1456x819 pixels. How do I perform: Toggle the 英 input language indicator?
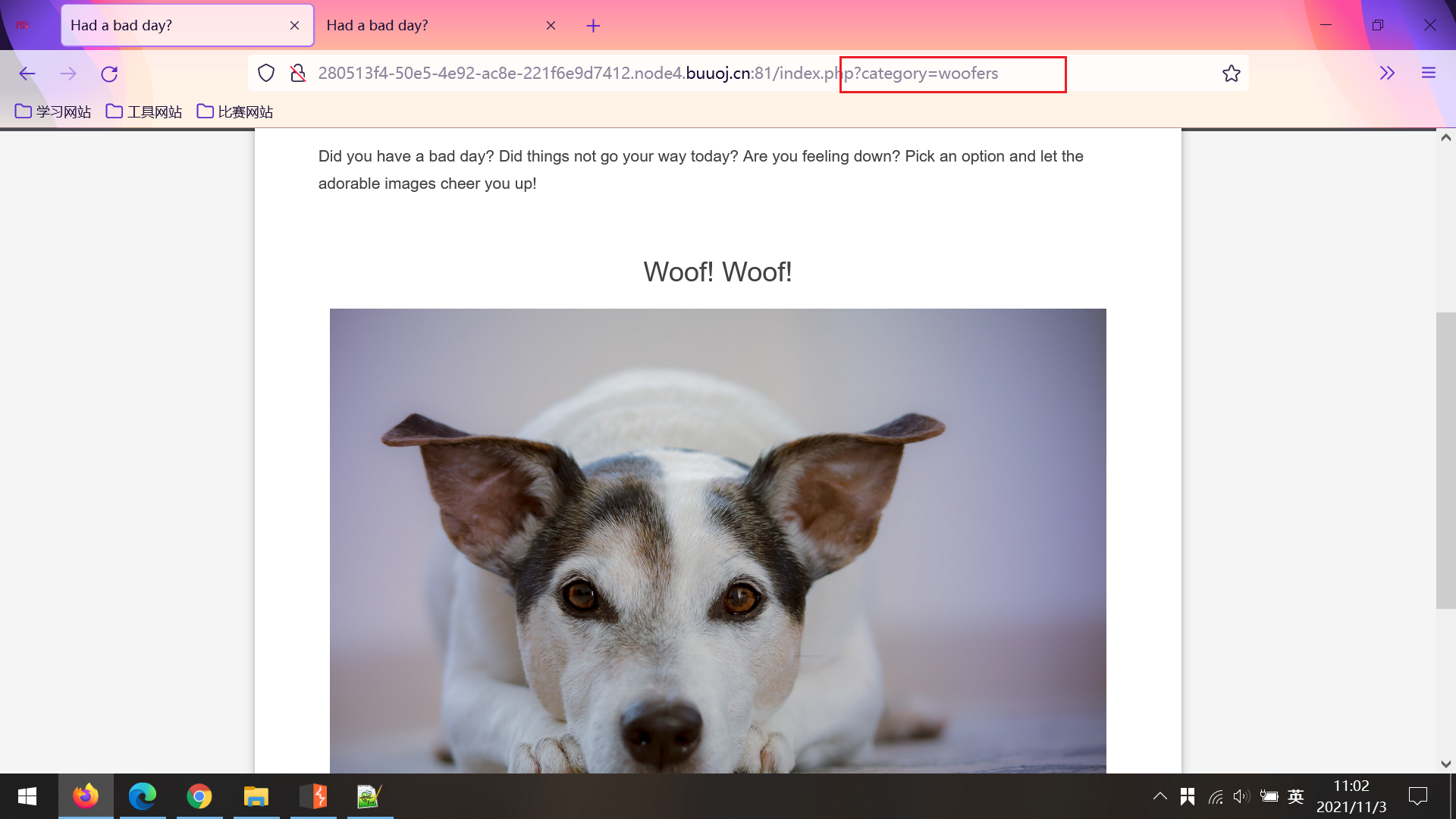pyautogui.click(x=1295, y=796)
